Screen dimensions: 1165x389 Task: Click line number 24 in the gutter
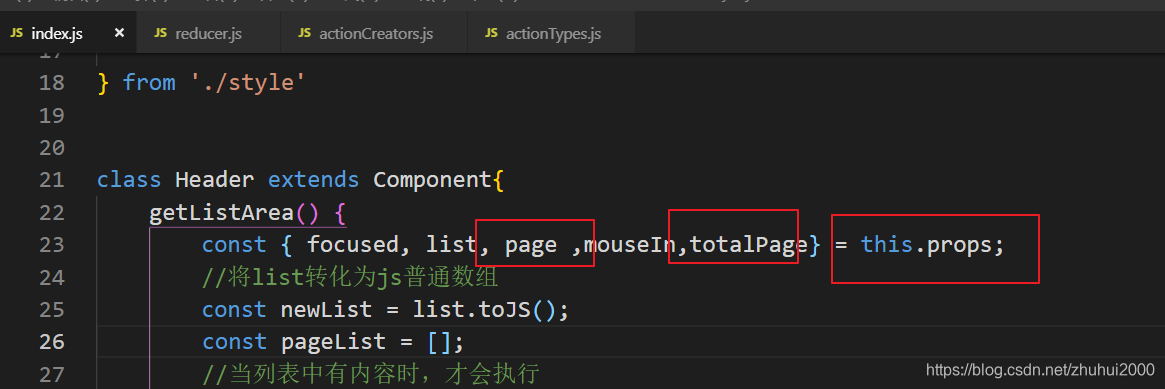pyautogui.click(x=51, y=278)
